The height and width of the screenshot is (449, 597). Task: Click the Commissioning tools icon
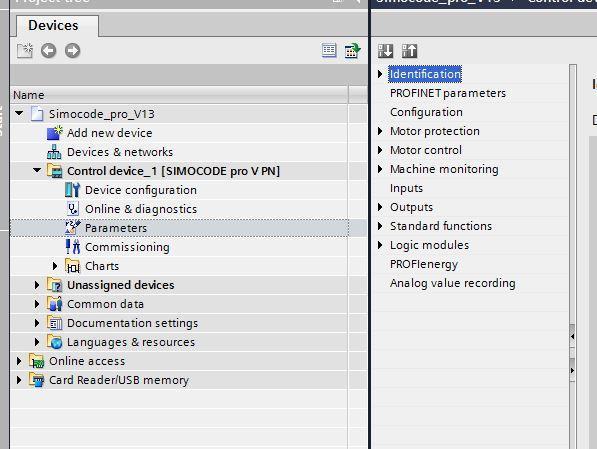coord(72,247)
